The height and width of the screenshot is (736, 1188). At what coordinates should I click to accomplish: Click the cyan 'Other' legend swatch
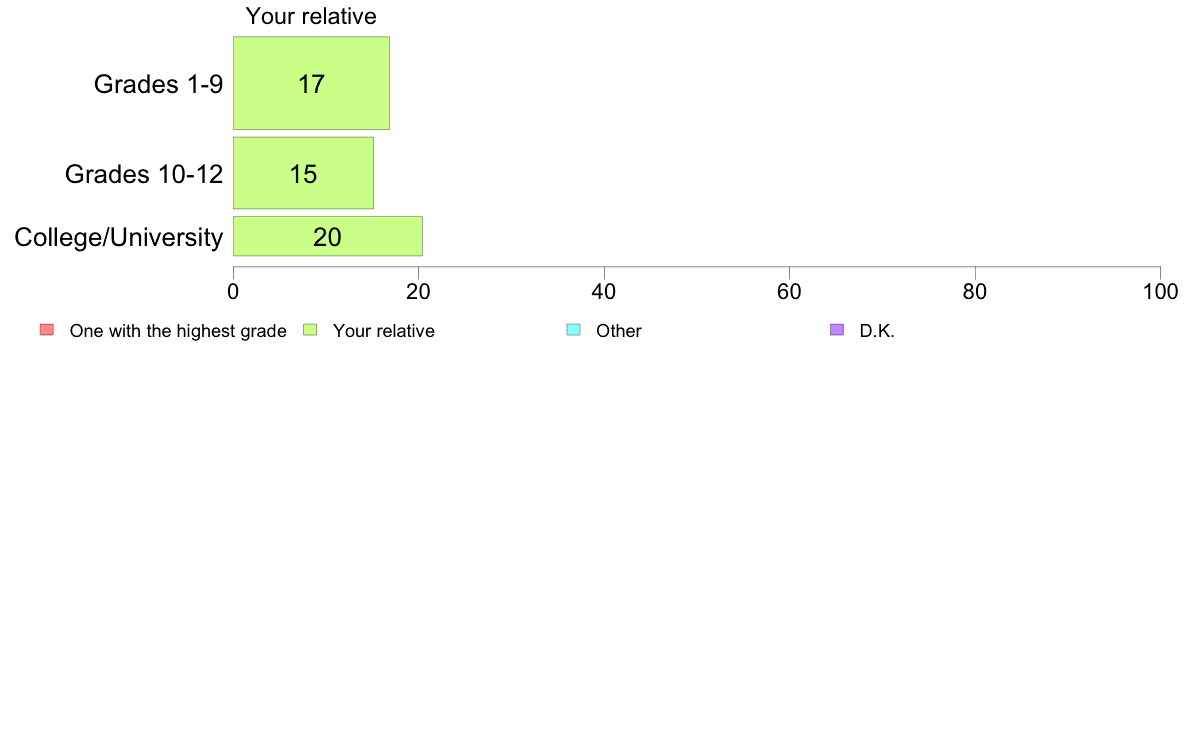click(574, 330)
